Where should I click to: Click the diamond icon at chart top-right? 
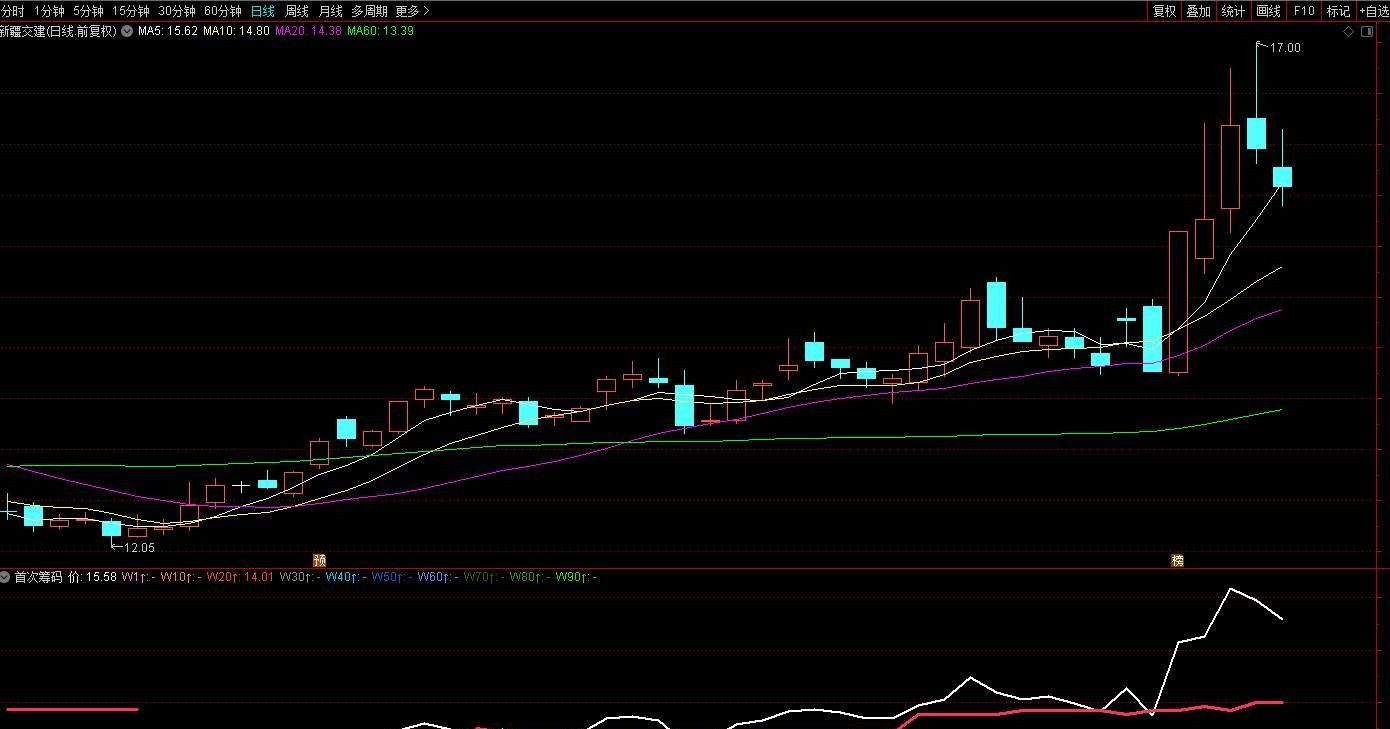[1348, 32]
